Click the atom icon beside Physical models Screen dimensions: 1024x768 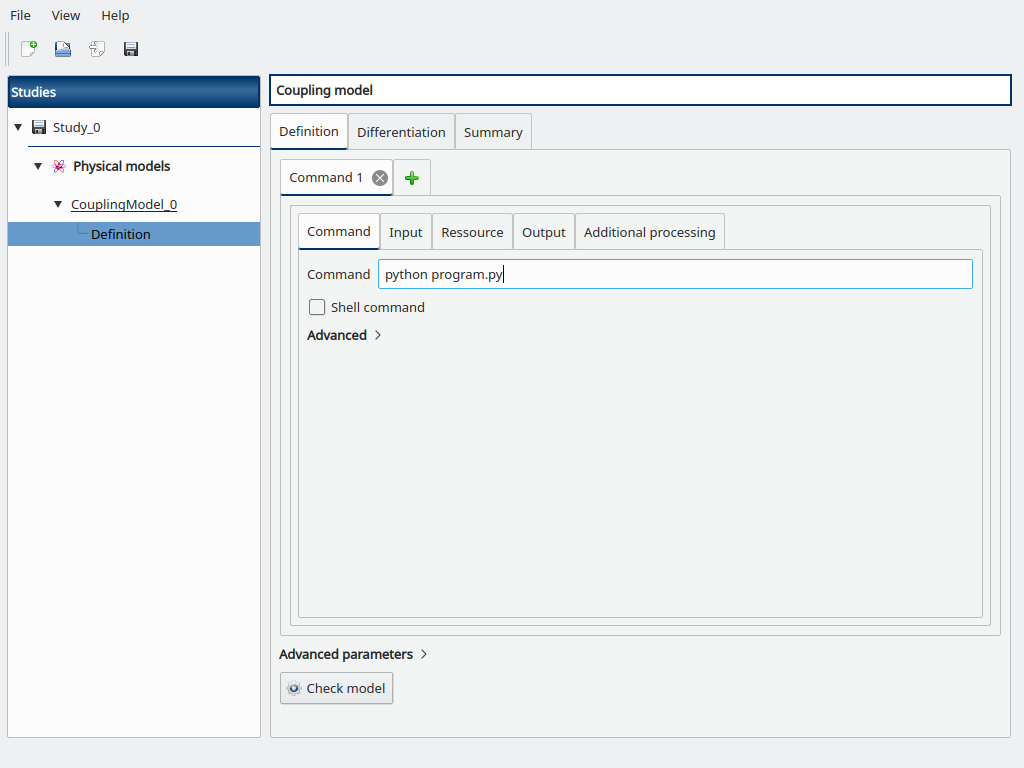click(59, 166)
